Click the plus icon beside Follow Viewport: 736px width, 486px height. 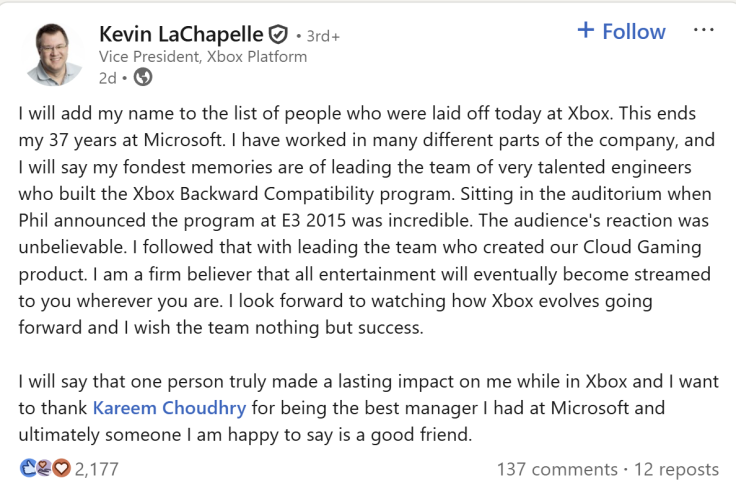point(585,30)
